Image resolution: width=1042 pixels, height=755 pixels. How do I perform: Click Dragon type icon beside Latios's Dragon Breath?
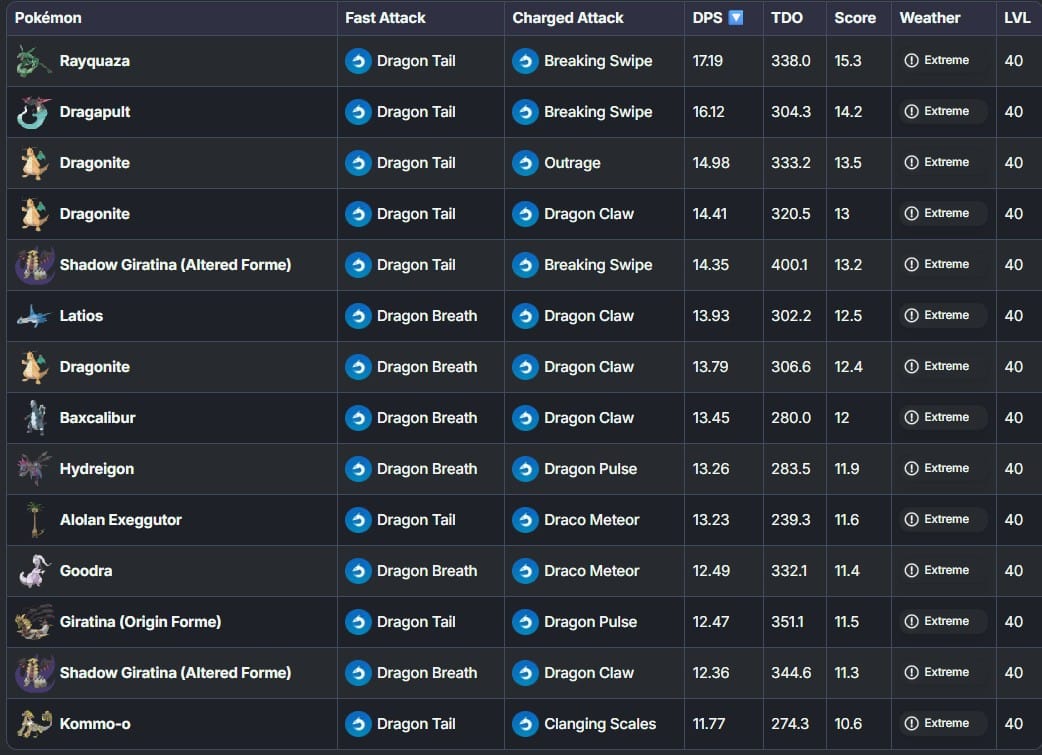tap(358, 316)
